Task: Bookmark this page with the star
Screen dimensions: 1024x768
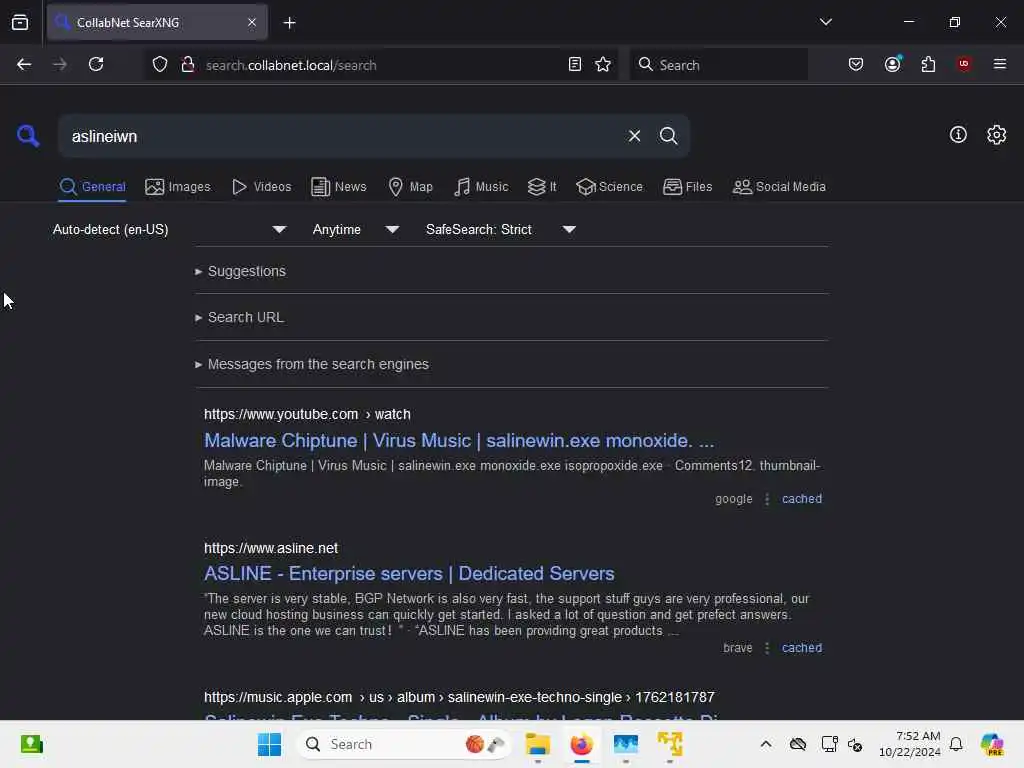Action: [603, 65]
